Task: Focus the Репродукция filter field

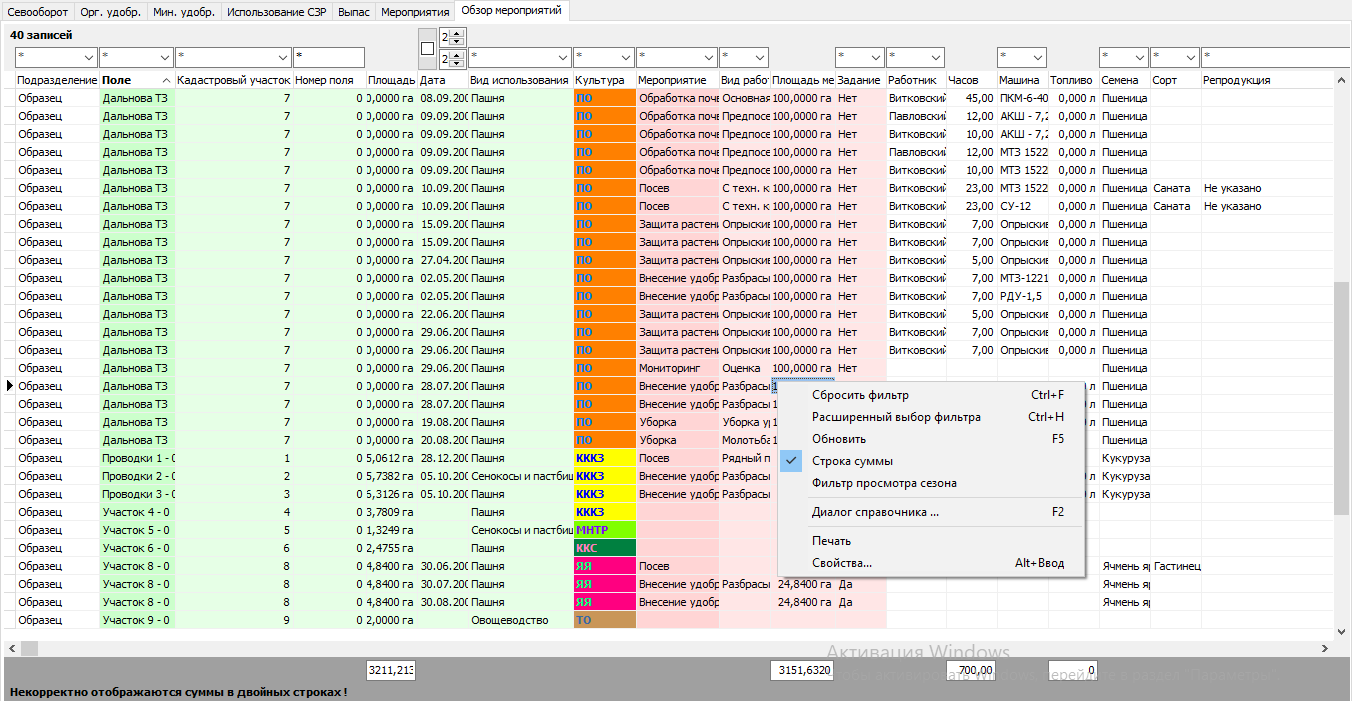Action: (1276, 58)
